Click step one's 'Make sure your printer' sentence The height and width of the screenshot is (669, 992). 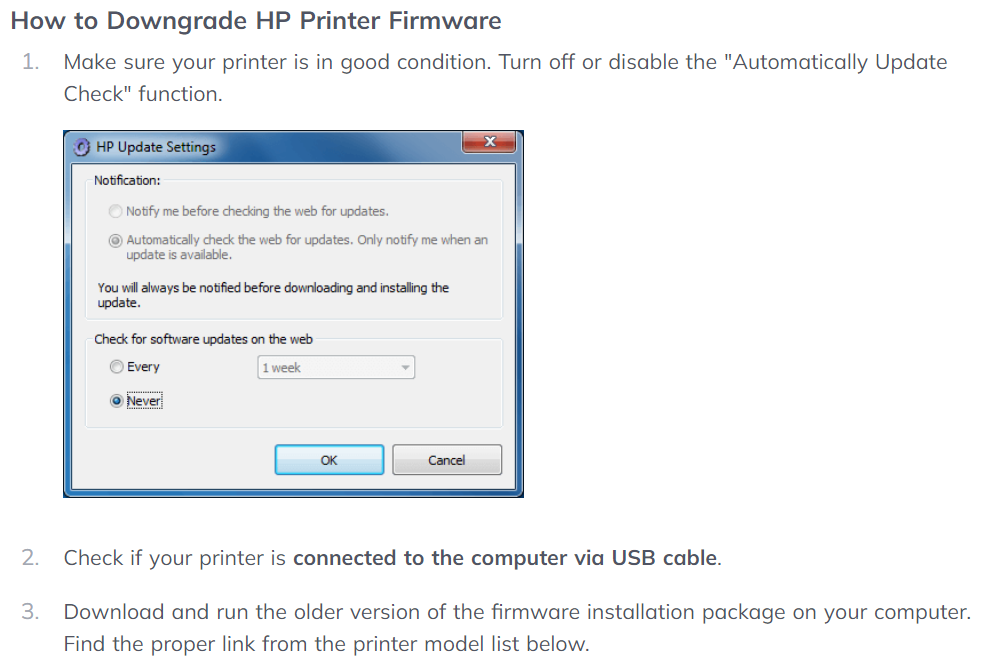505,62
